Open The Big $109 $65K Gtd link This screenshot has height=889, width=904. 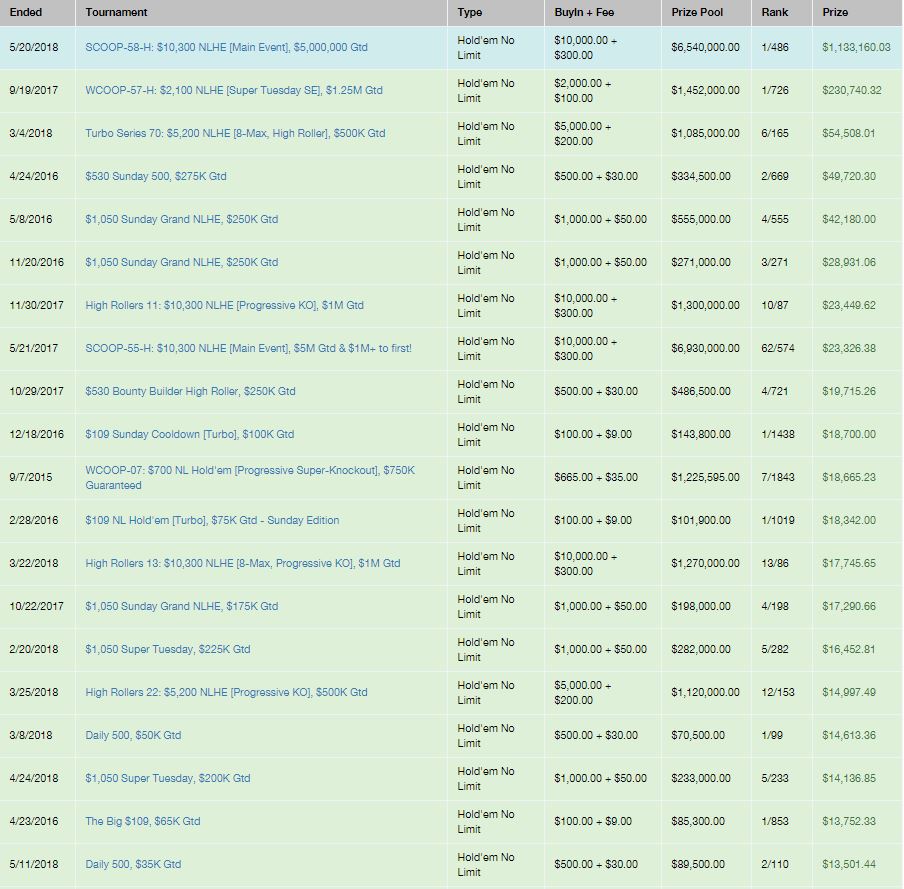point(142,821)
